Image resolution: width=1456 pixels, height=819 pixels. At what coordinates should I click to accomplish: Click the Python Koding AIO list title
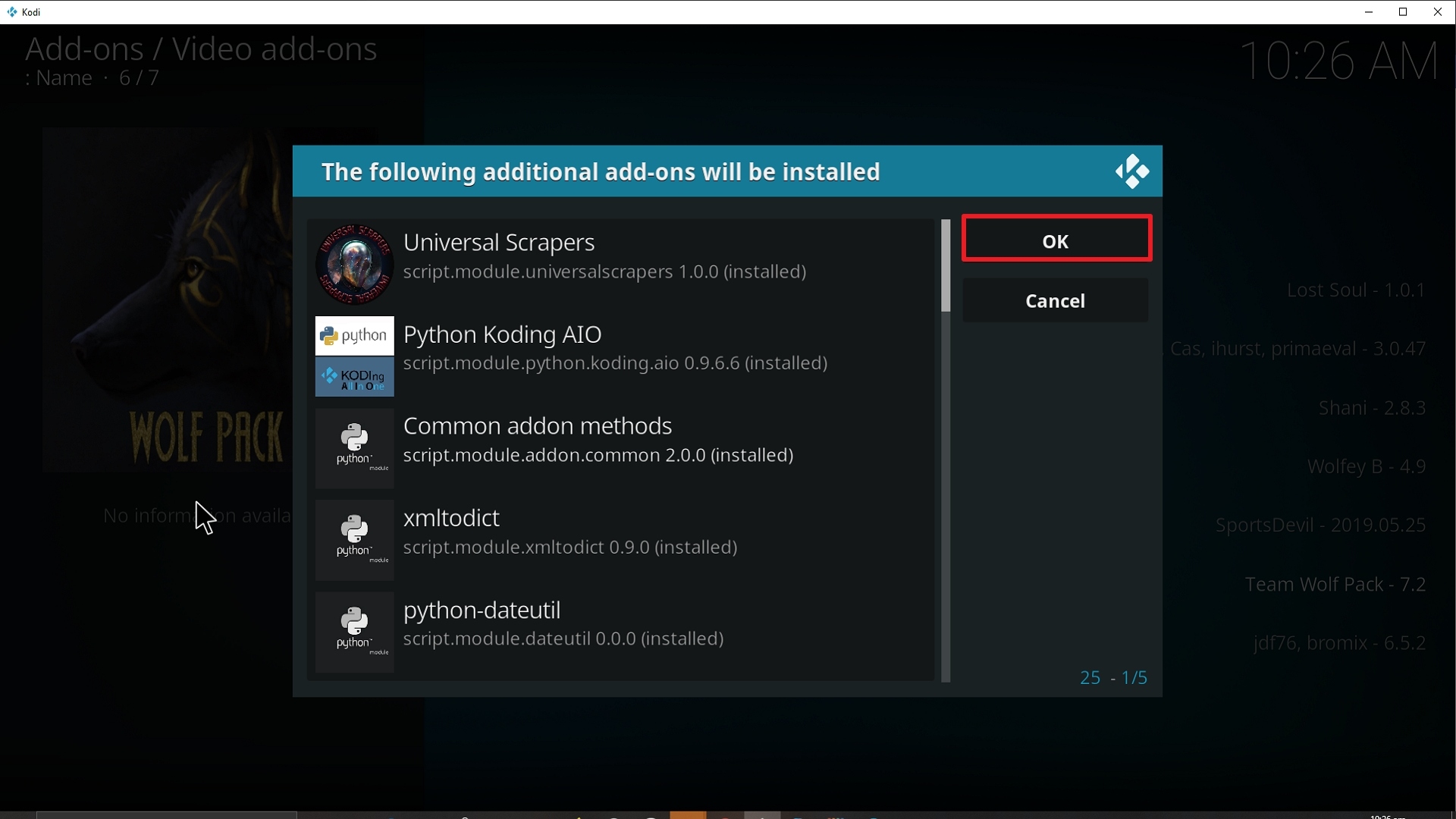point(502,334)
